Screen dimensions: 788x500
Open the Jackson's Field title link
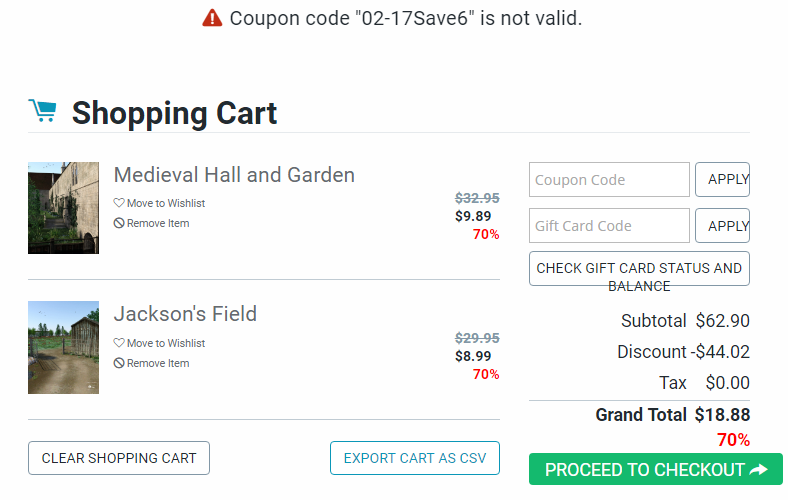(x=185, y=314)
